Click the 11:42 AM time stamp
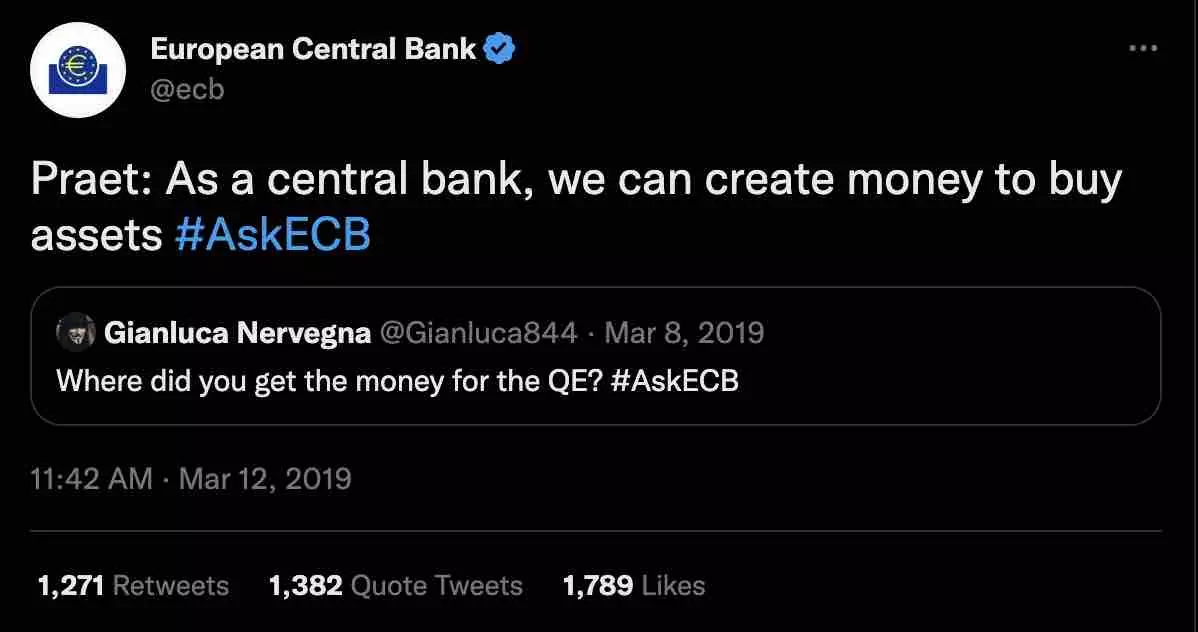Image resolution: width=1198 pixels, height=632 pixels. pos(92,478)
